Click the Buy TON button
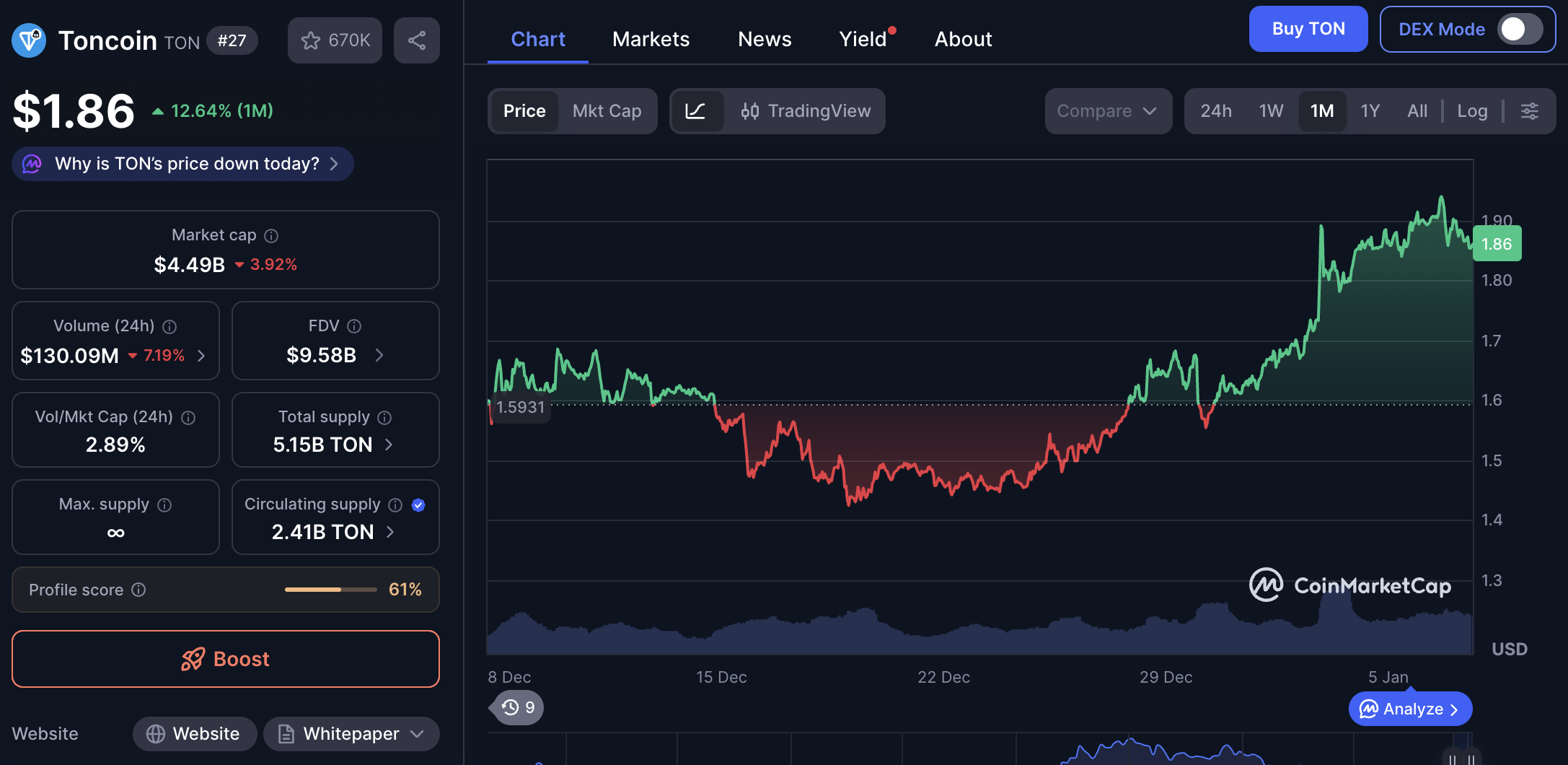Viewport: 1568px width, 765px height. [1308, 30]
